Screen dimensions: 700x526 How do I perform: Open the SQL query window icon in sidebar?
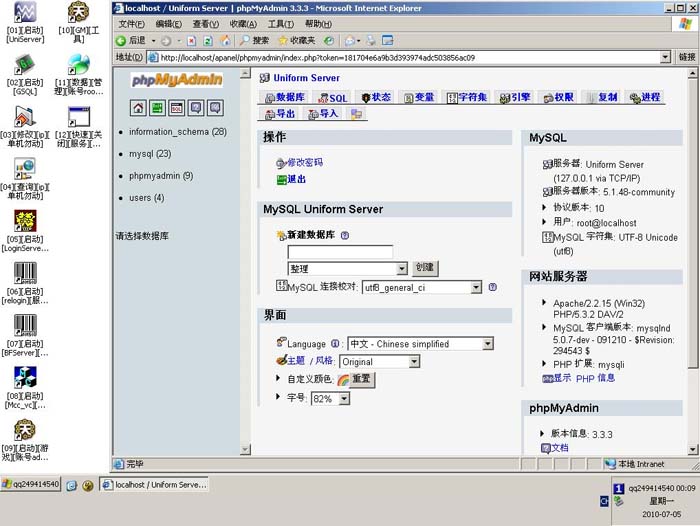[176, 108]
